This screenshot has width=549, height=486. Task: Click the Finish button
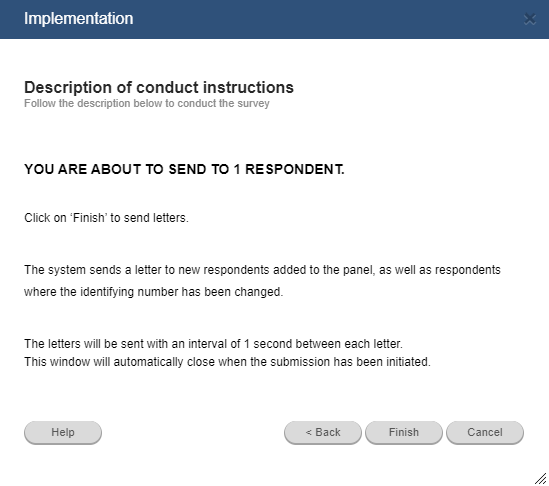(x=404, y=432)
